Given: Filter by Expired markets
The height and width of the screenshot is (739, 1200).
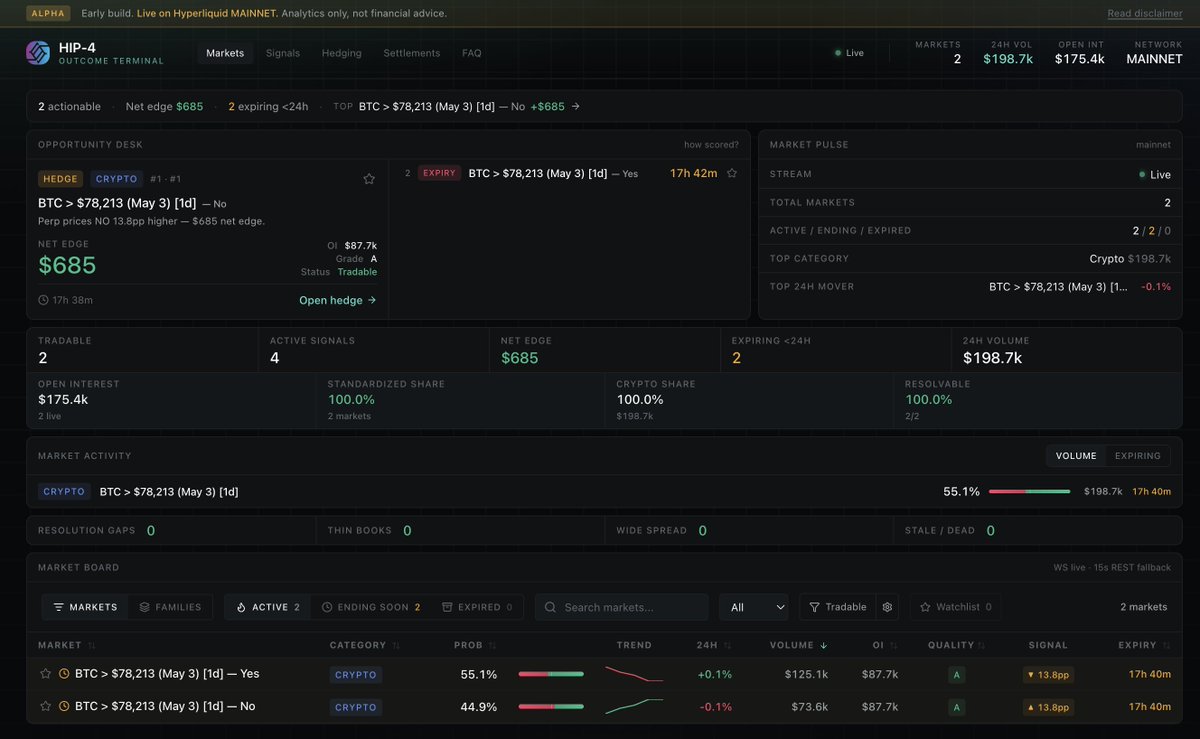Looking at the screenshot, I should 477,607.
